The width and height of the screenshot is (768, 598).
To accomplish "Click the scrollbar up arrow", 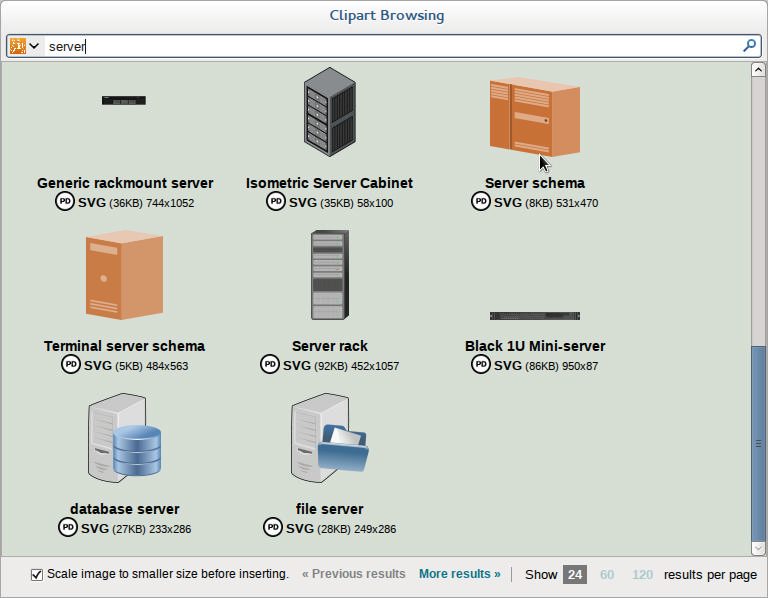I will 758,70.
